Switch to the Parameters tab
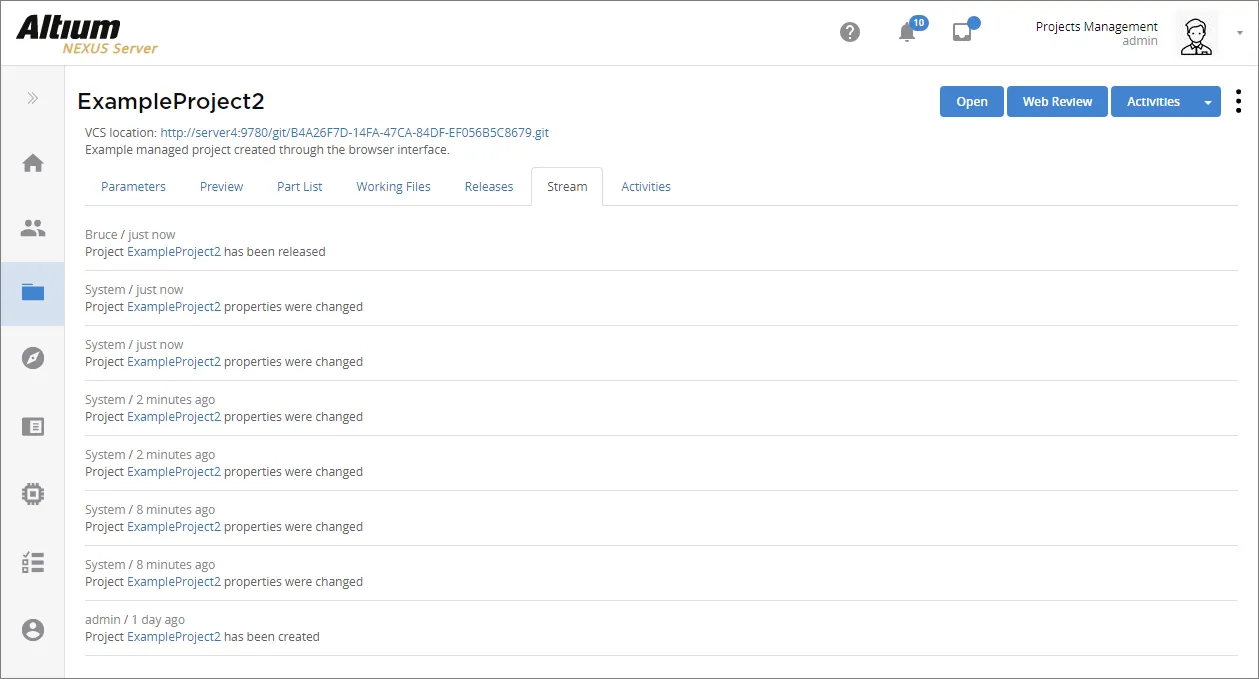The width and height of the screenshot is (1259, 679). pos(133,187)
